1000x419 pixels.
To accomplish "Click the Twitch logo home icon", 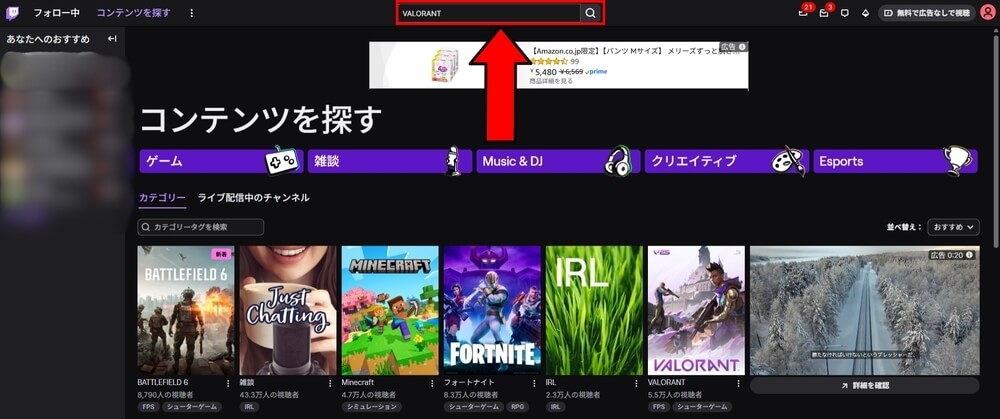I will pyautogui.click(x=12, y=13).
